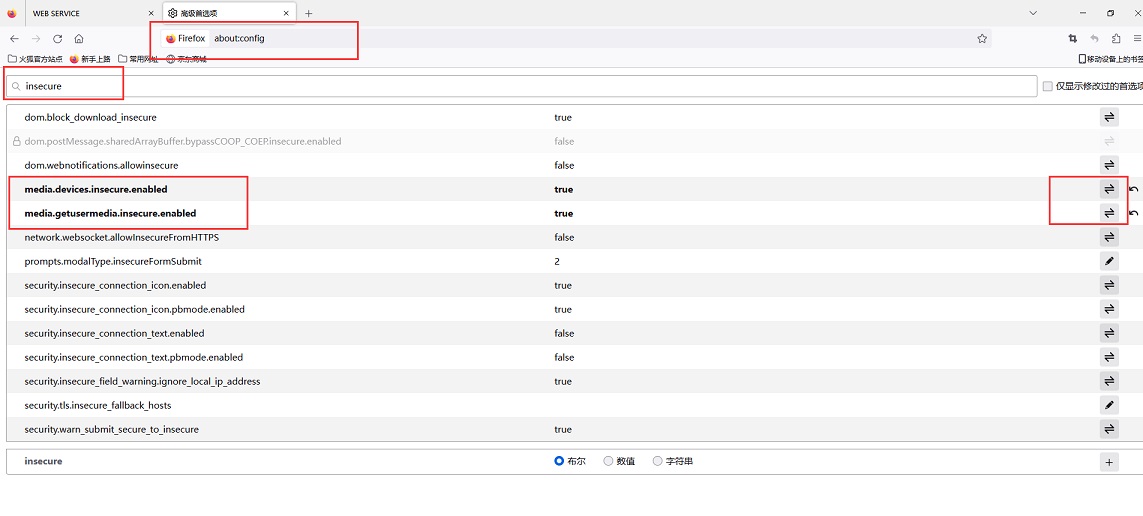Open 移动设备上的书签 folder

pos(1110,59)
